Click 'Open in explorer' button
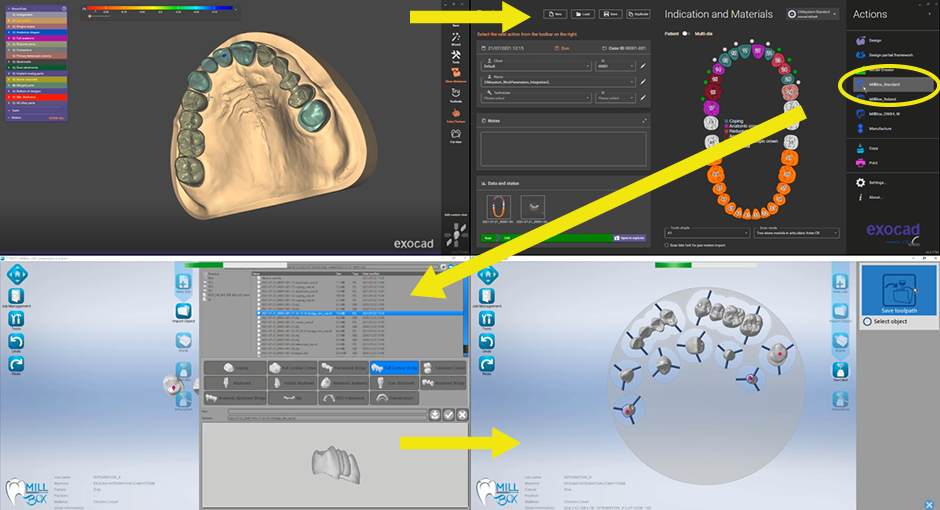Viewport: 940px width, 510px height. (x=629, y=238)
